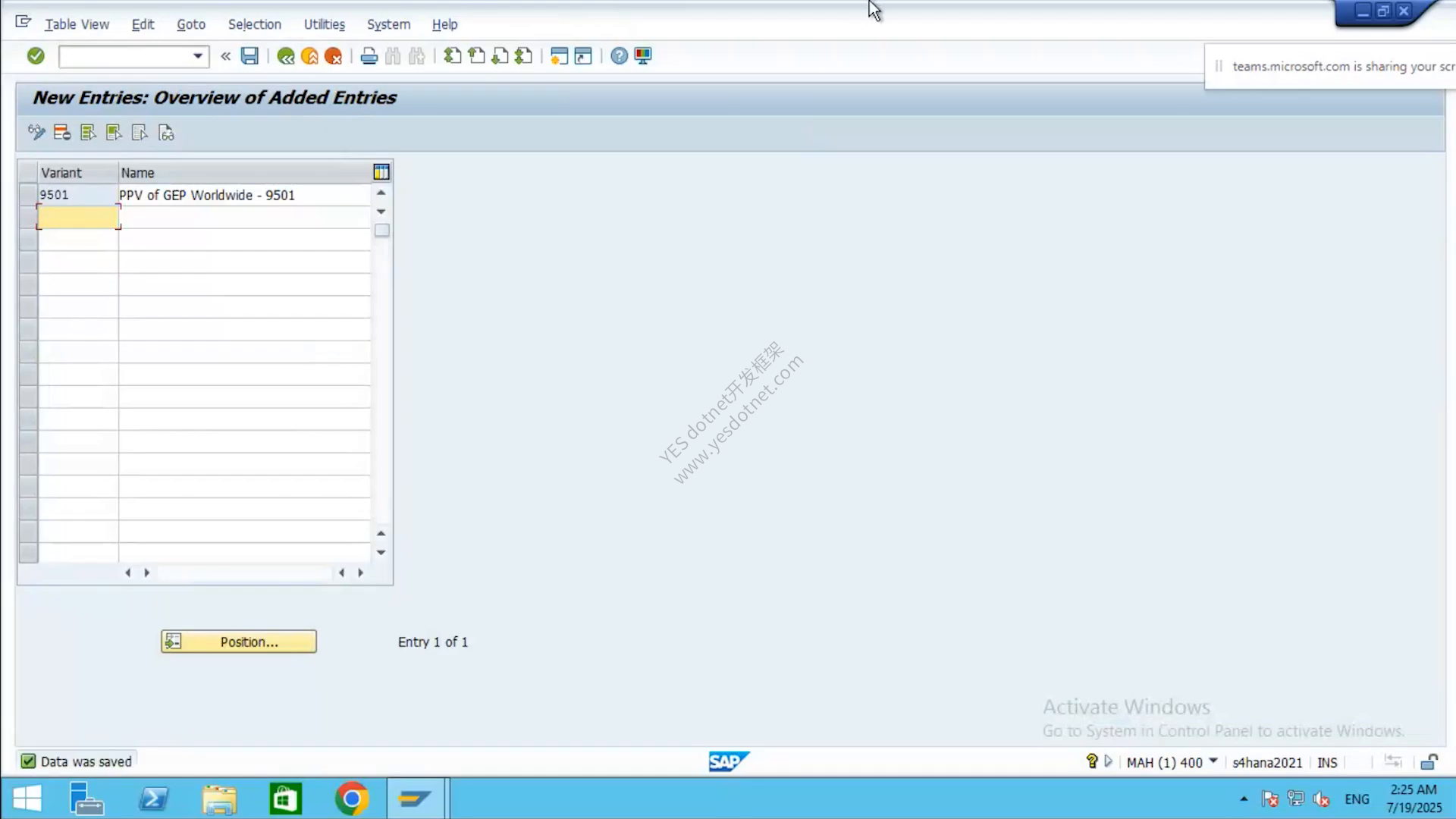The image size is (1456, 819).
Task: Click the green Enter checkmark icon
Action: 36,56
